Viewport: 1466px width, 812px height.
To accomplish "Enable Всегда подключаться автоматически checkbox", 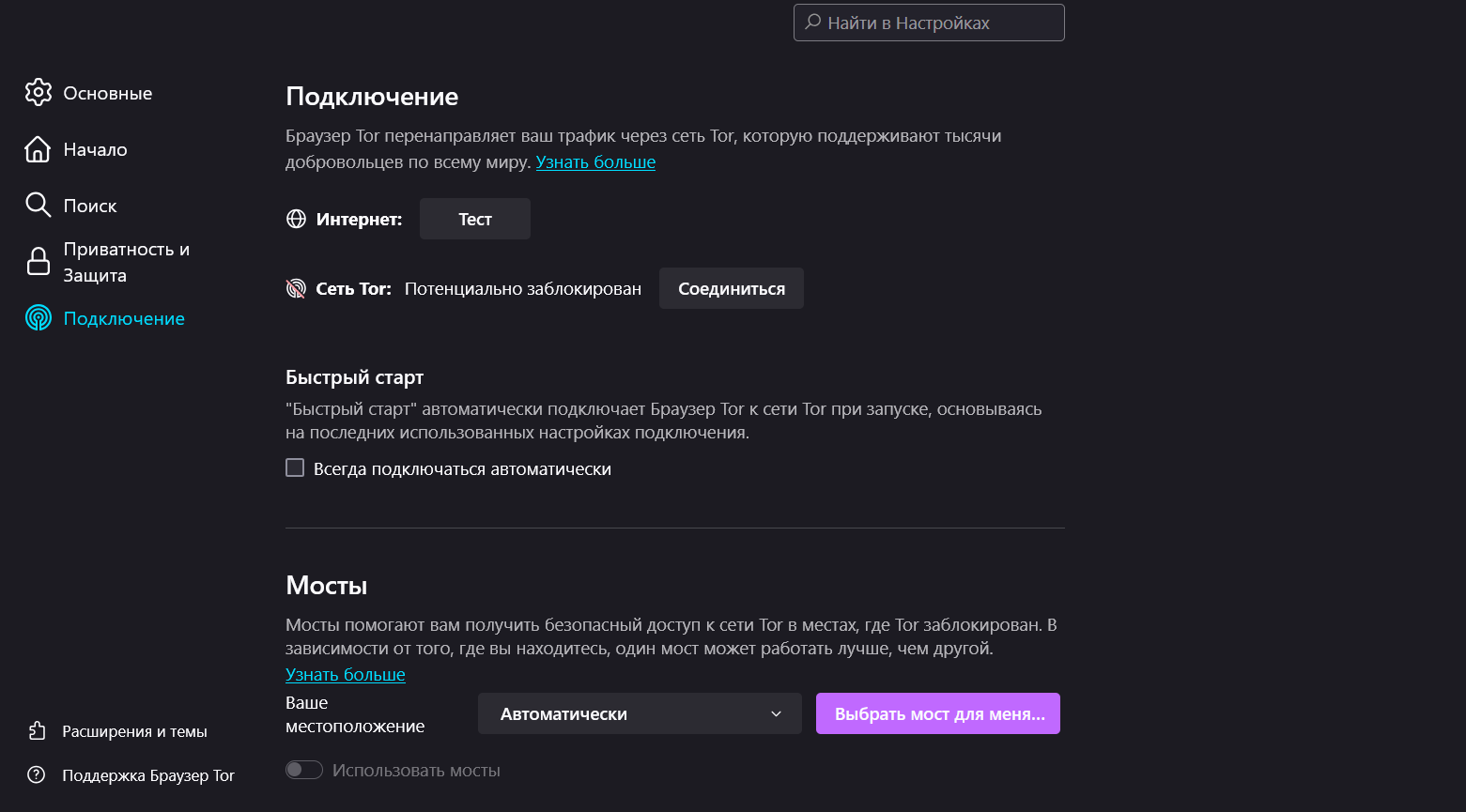I will pos(295,467).
